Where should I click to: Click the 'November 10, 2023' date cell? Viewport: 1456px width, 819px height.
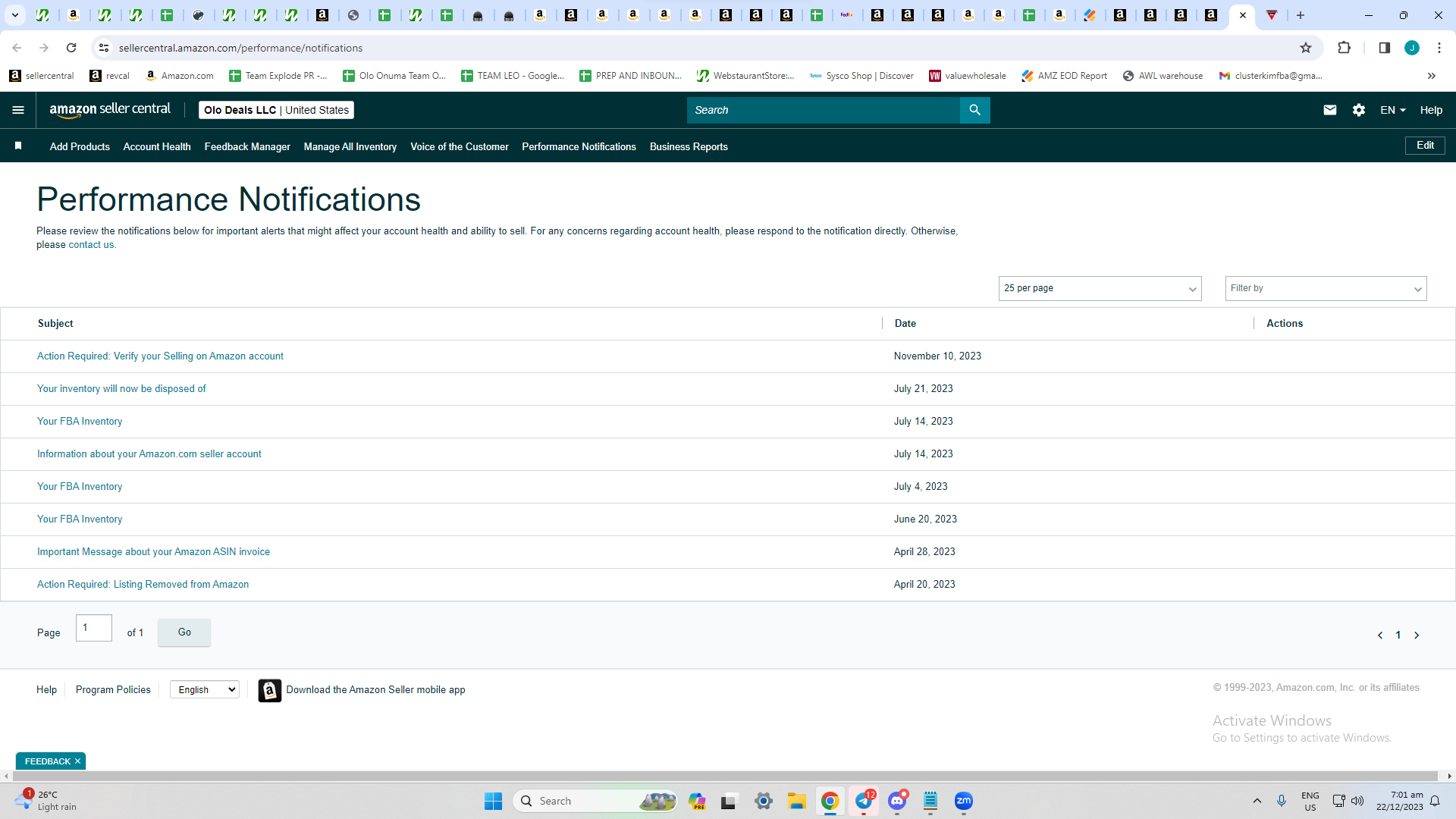pos(937,356)
